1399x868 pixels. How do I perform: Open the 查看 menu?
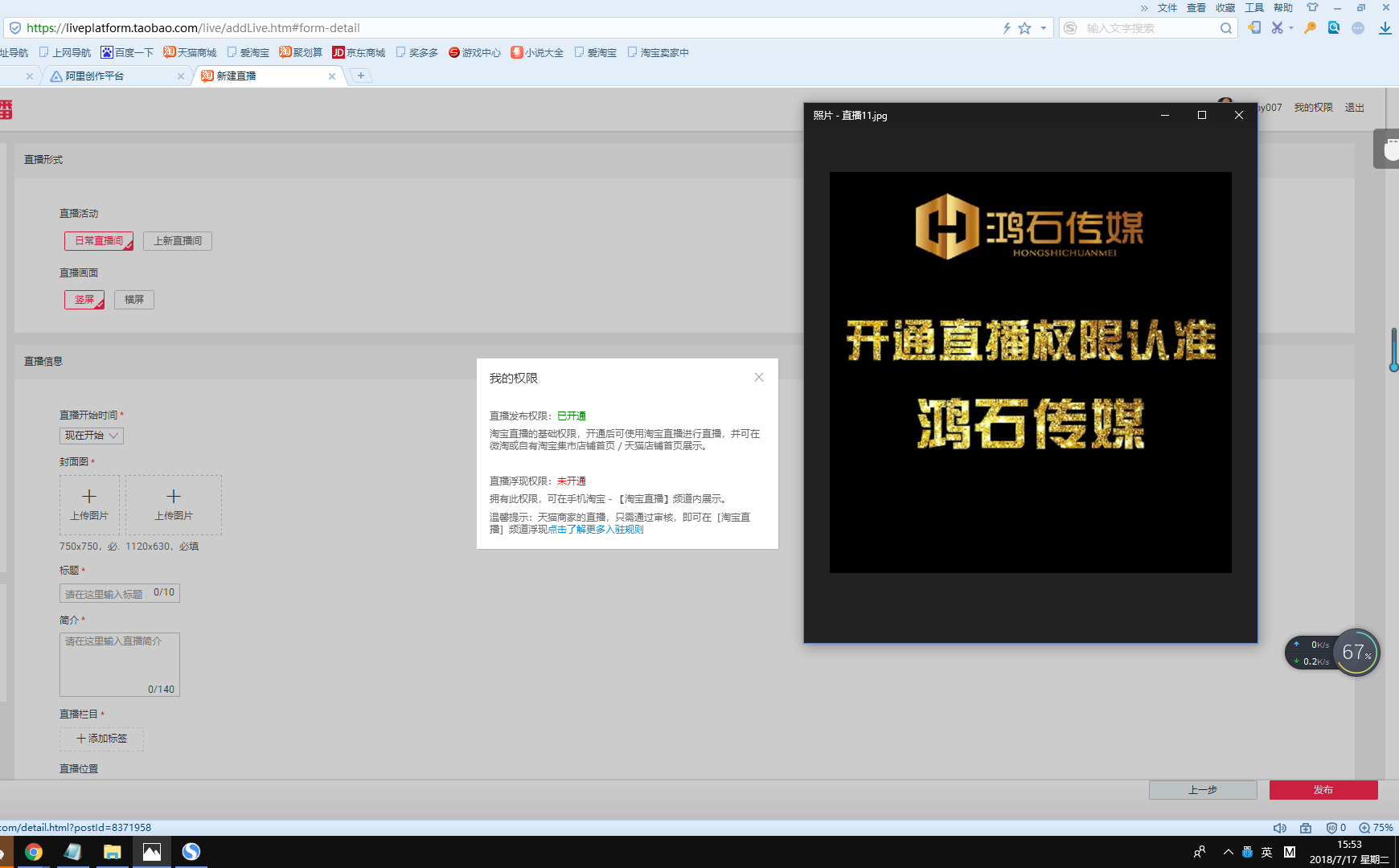point(1196,8)
